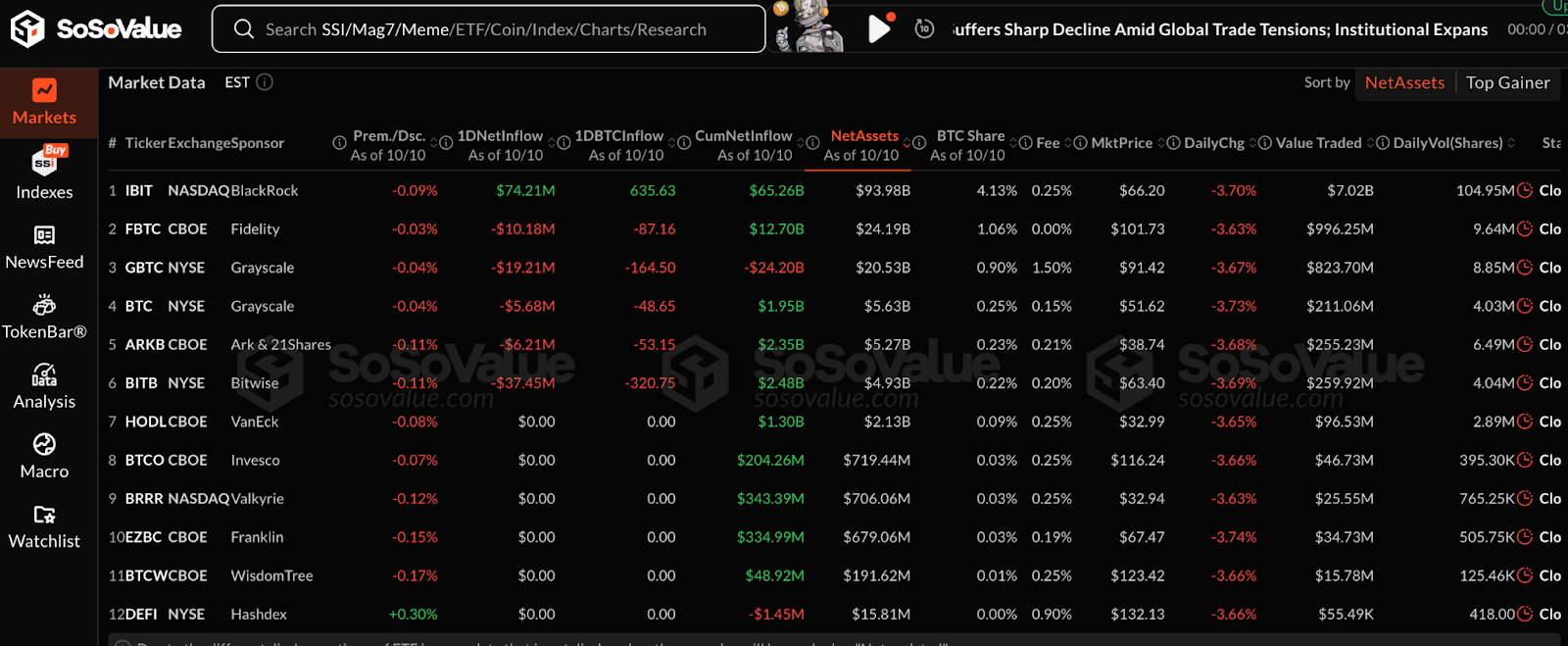Toggle sort arrows on NetAssets column

pos(907,143)
